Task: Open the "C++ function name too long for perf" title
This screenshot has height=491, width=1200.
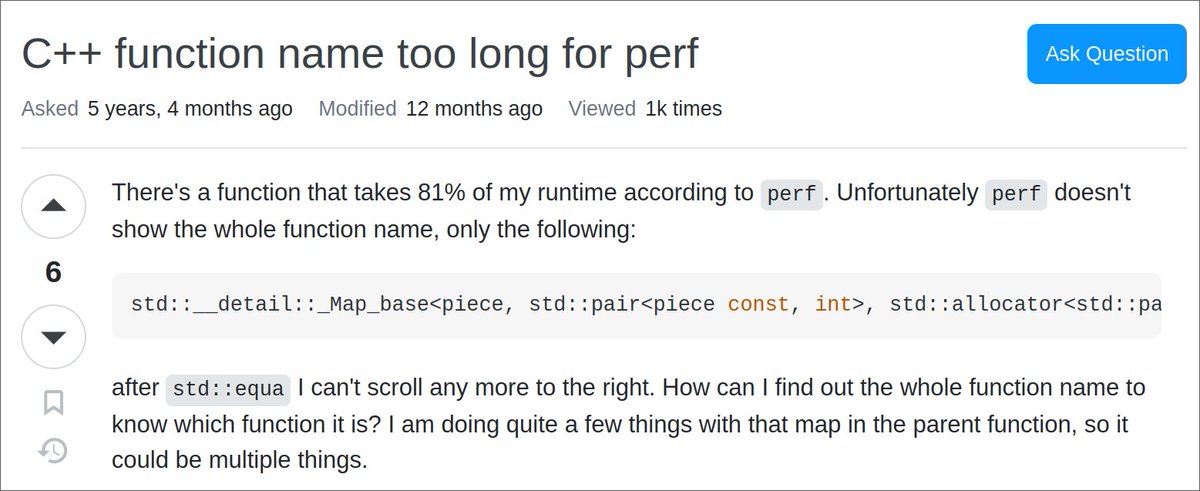Action: pos(360,55)
